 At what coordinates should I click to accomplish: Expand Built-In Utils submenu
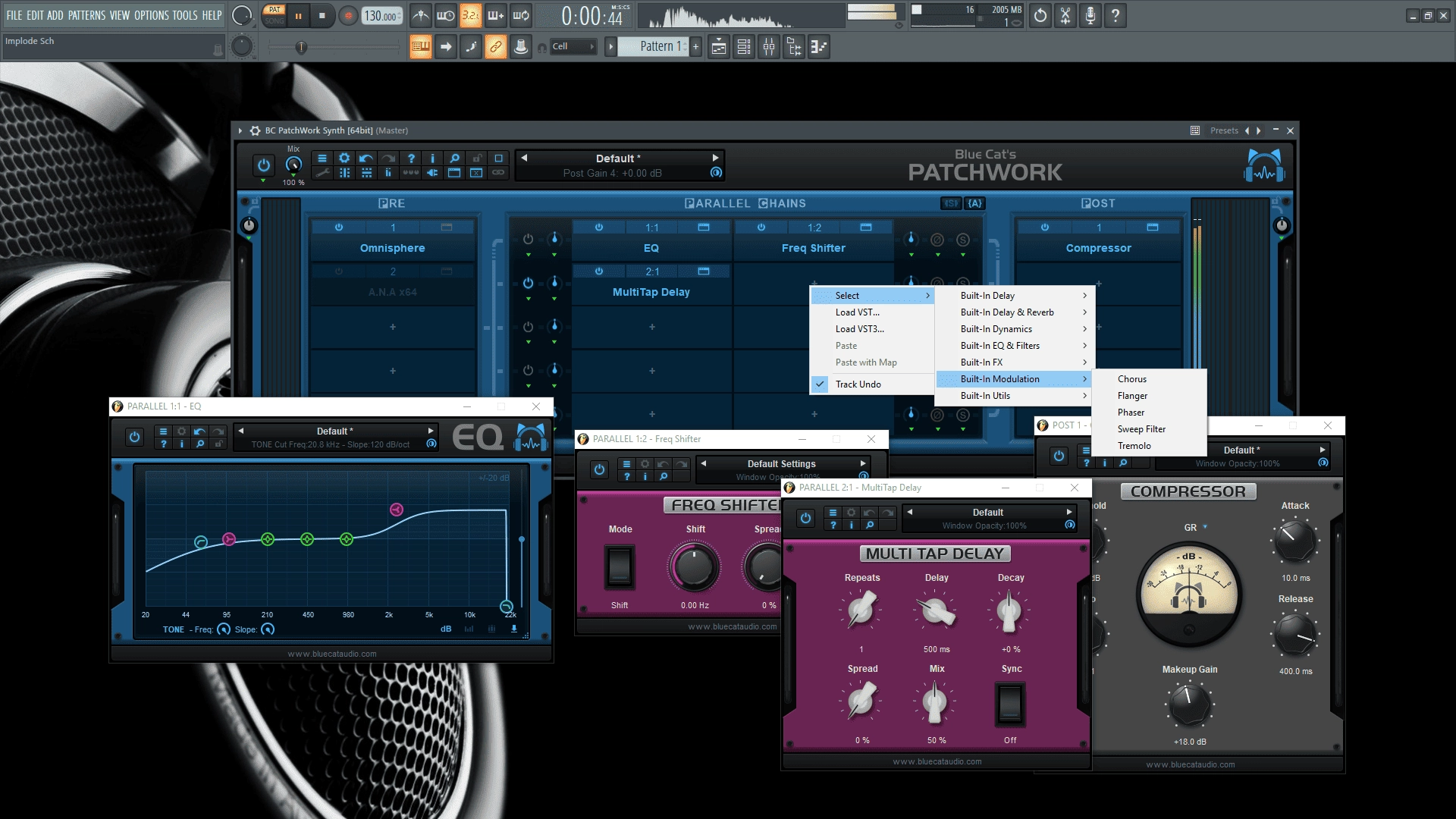pyautogui.click(x=1014, y=396)
